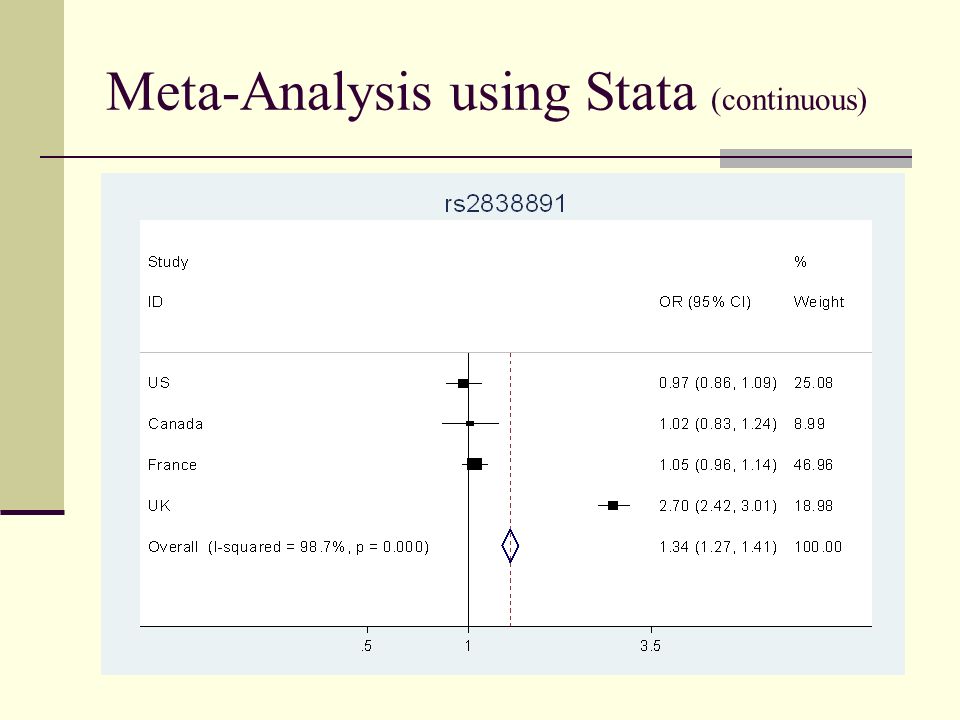This screenshot has height=720, width=960.
Task: Click the Canada study square marker
Action: coord(470,423)
